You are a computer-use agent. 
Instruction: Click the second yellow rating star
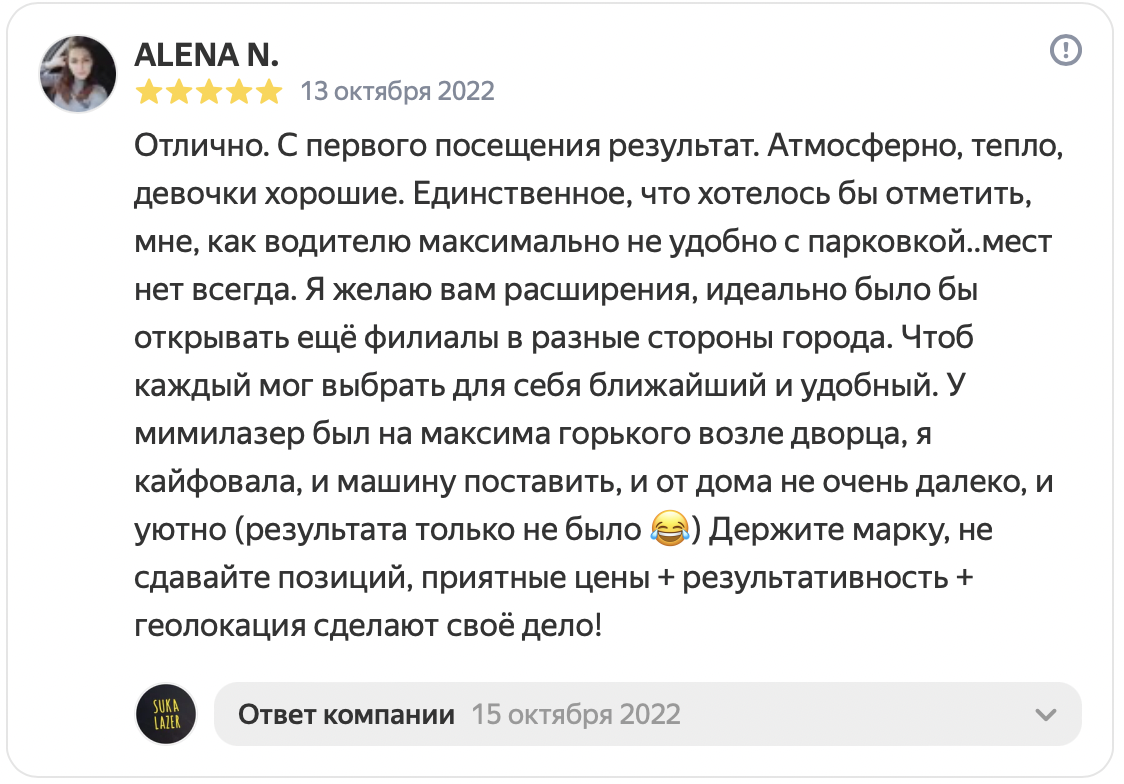coord(178,92)
